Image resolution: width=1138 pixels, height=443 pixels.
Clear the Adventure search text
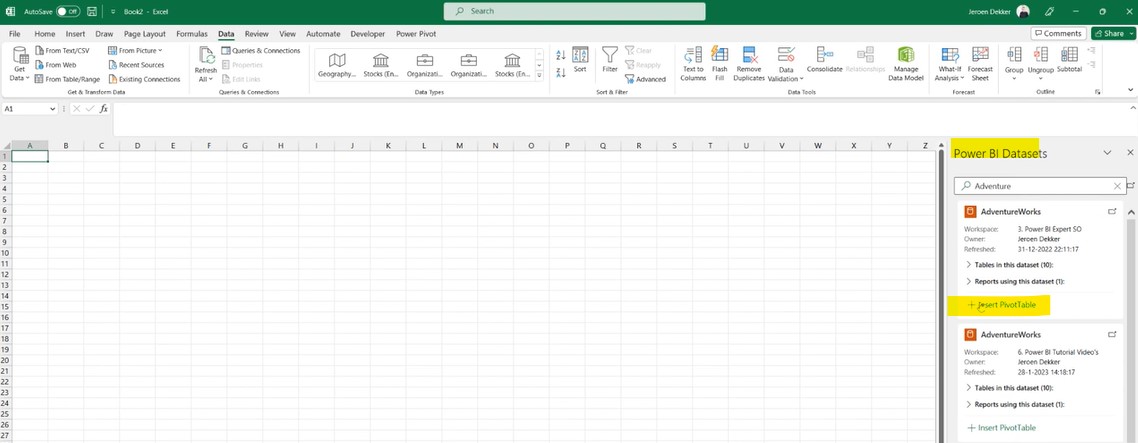[1117, 185]
